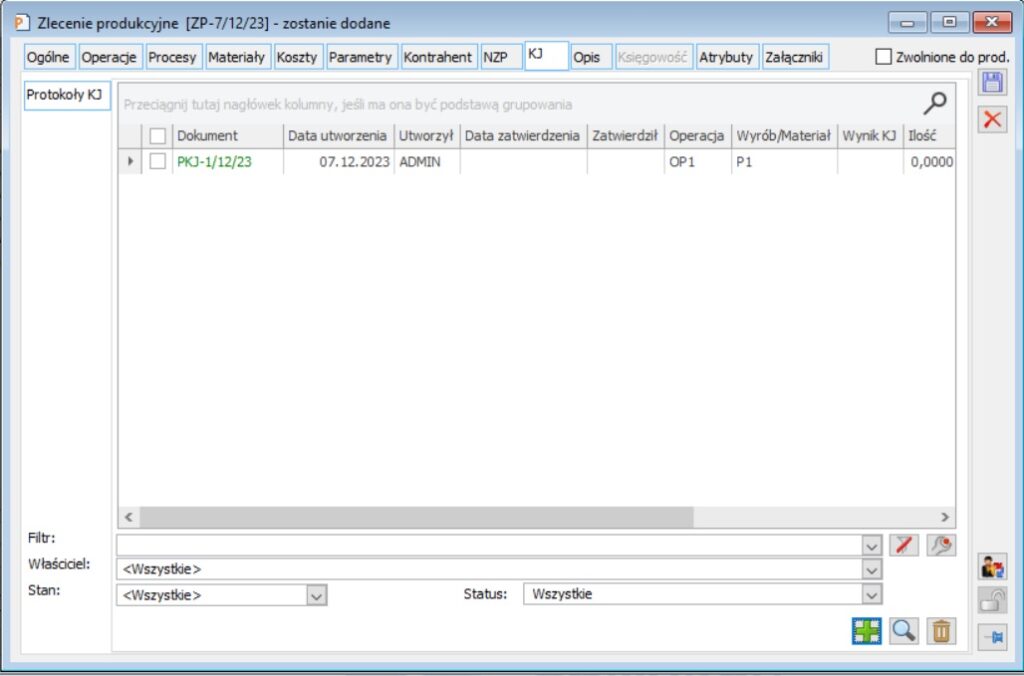Switch to the Materiały tab
The height and width of the screenshot is (676, 1024).
click(237, 57)
